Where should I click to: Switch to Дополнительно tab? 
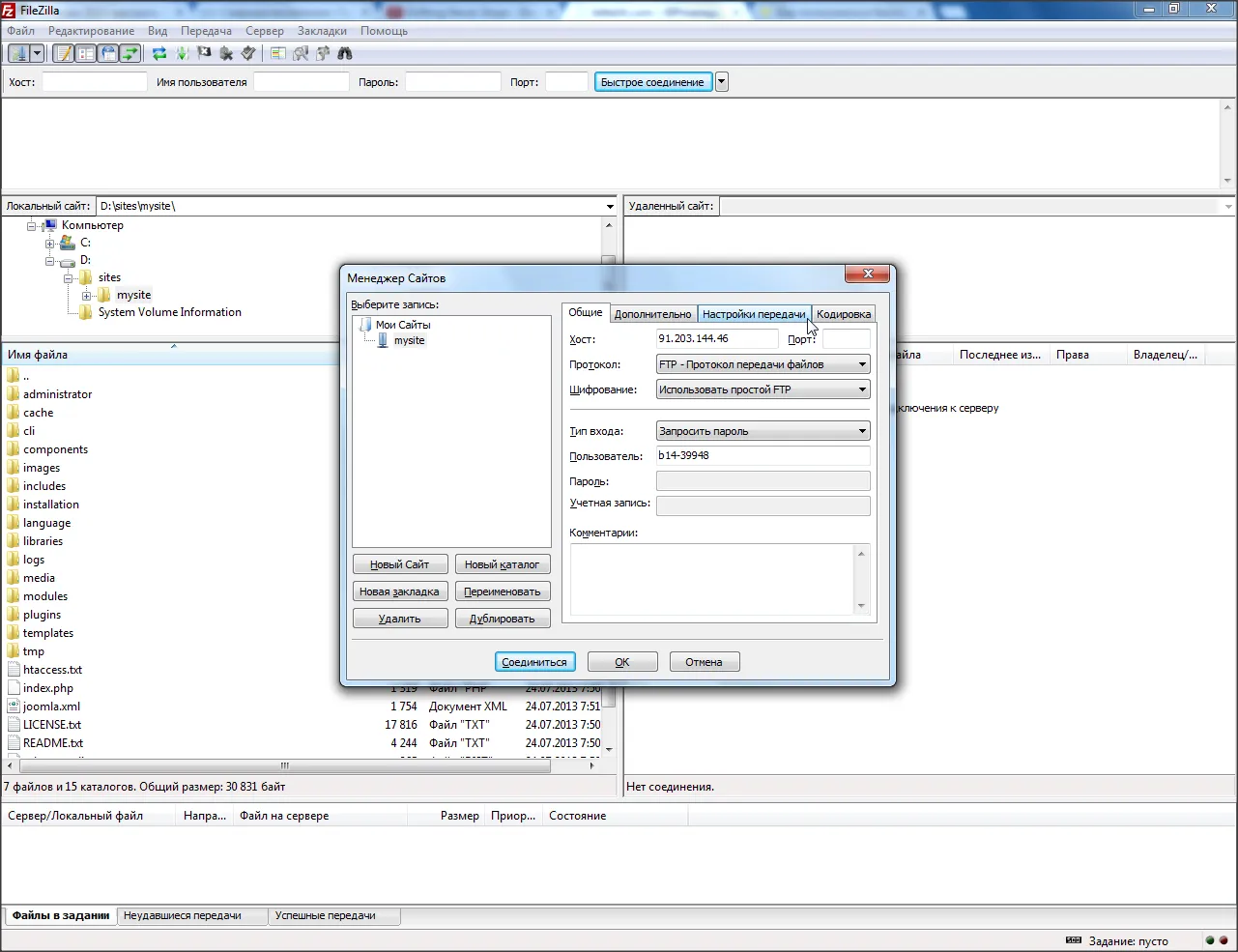[653, 314]
